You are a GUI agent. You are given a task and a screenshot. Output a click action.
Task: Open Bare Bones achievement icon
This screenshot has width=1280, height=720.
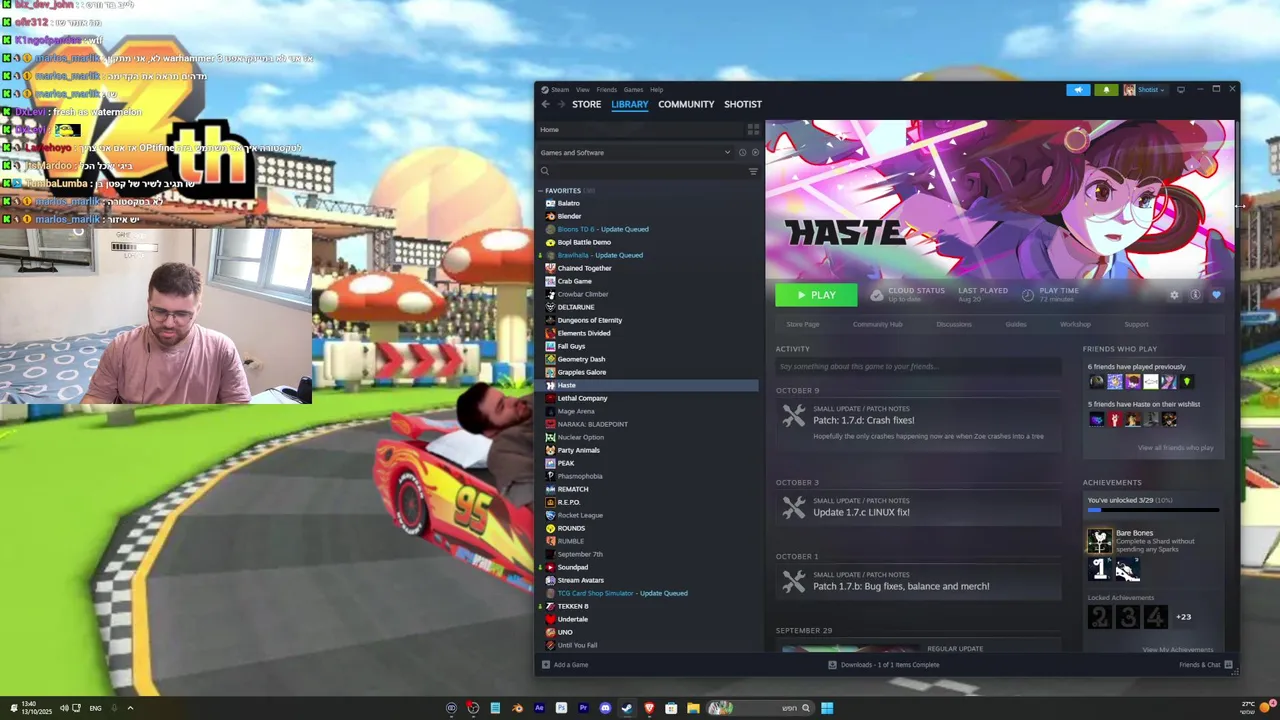tap(1099, 541)
